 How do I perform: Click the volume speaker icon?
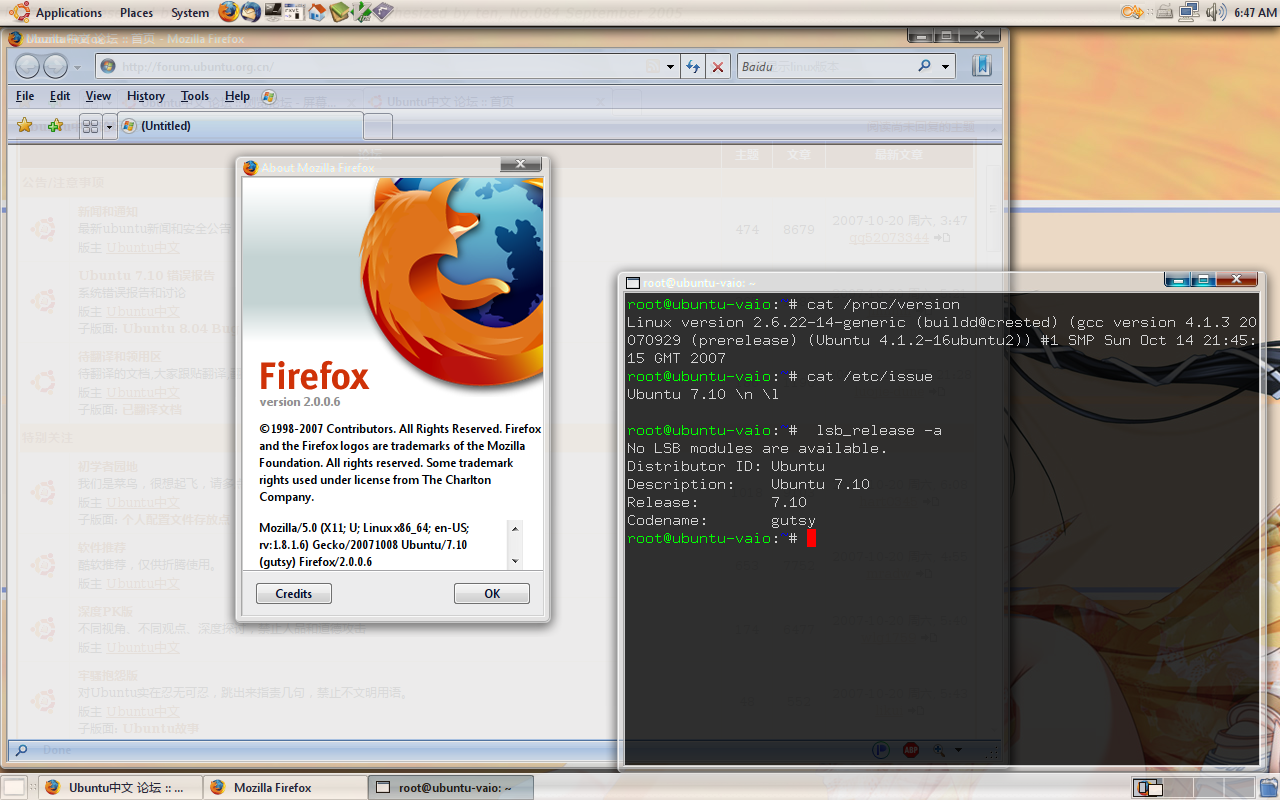tap(1216, 12)
